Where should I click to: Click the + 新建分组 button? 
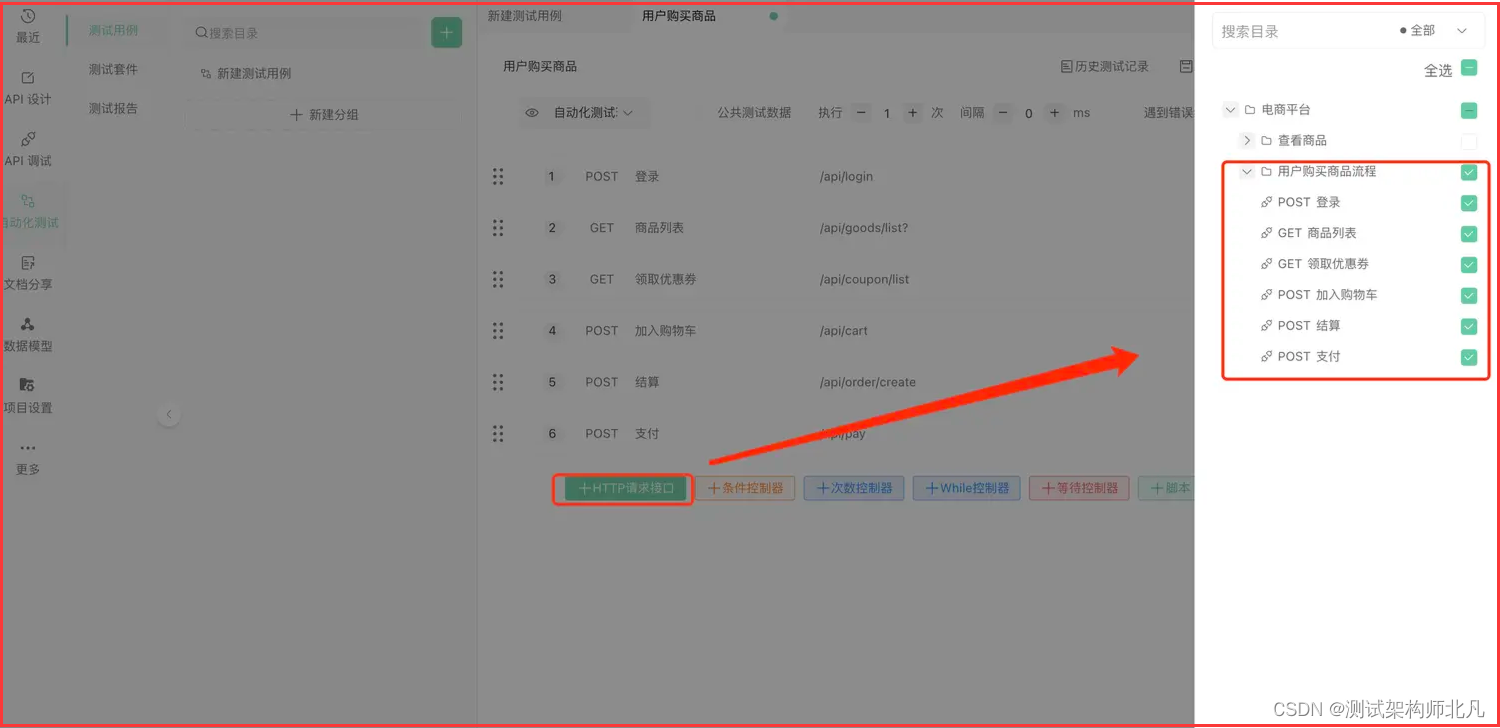point(324,115)
